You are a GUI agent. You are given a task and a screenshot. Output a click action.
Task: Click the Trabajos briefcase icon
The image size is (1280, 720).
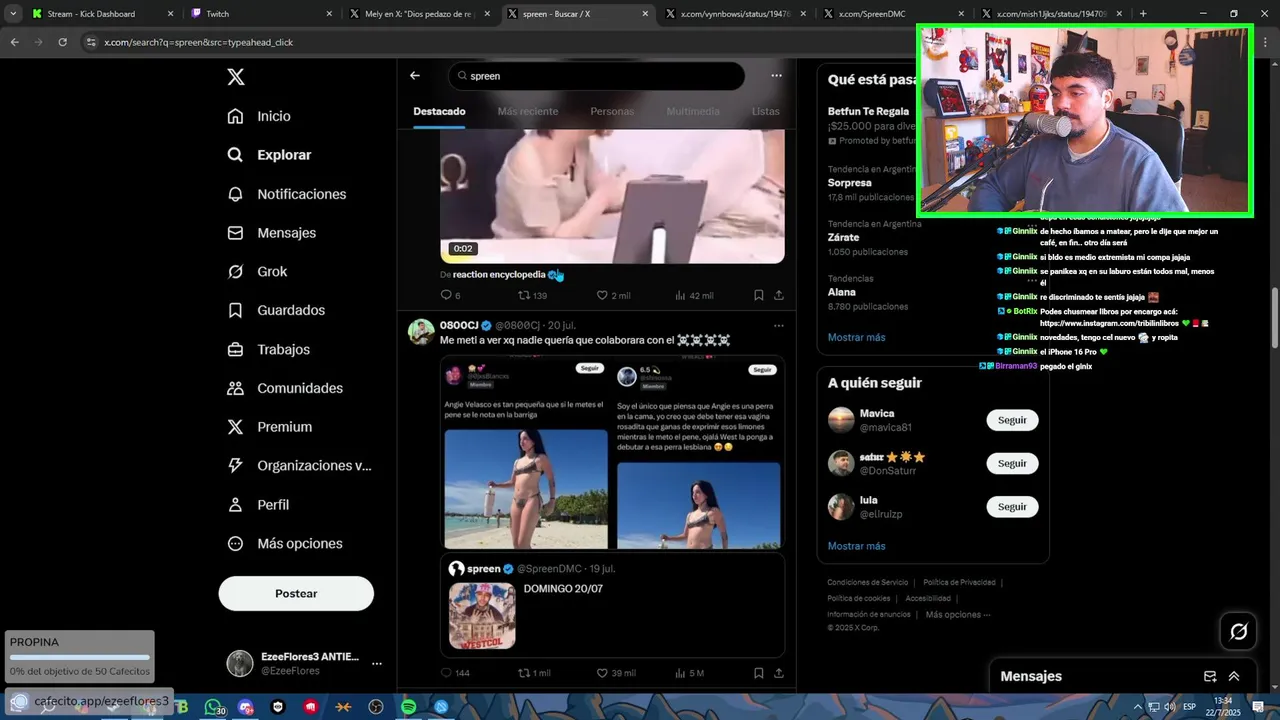coord(235,349)
